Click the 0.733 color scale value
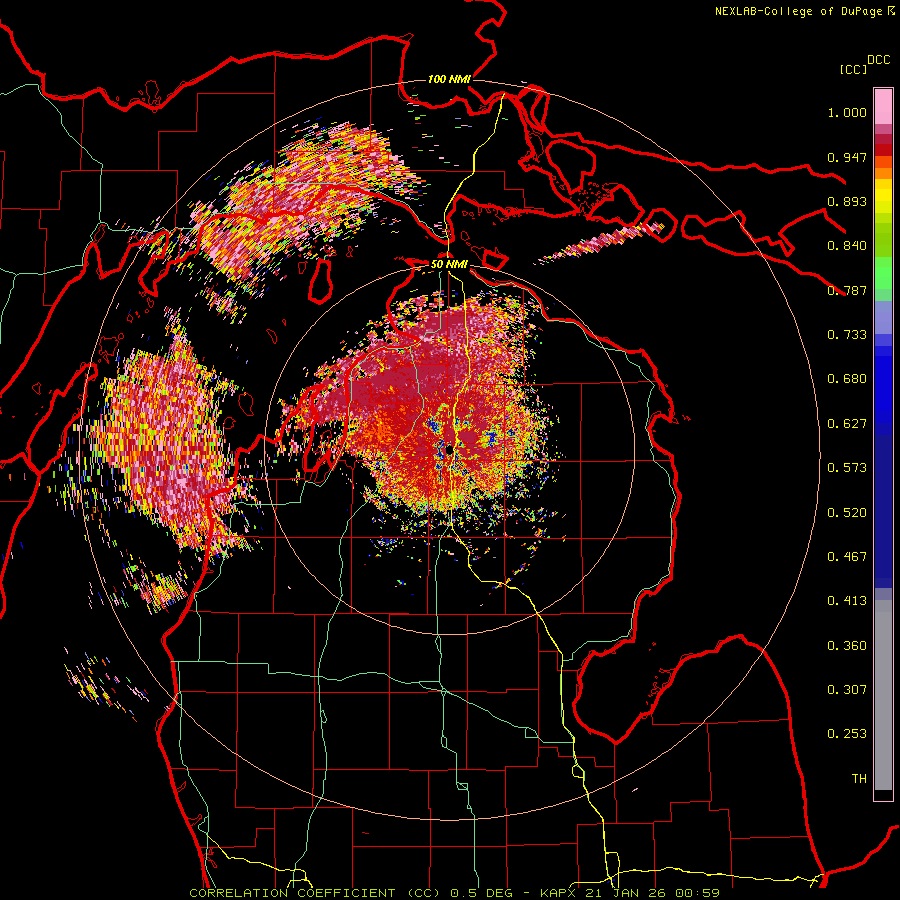This screenshot has width=900, height=900. click(x=847, y=335)
